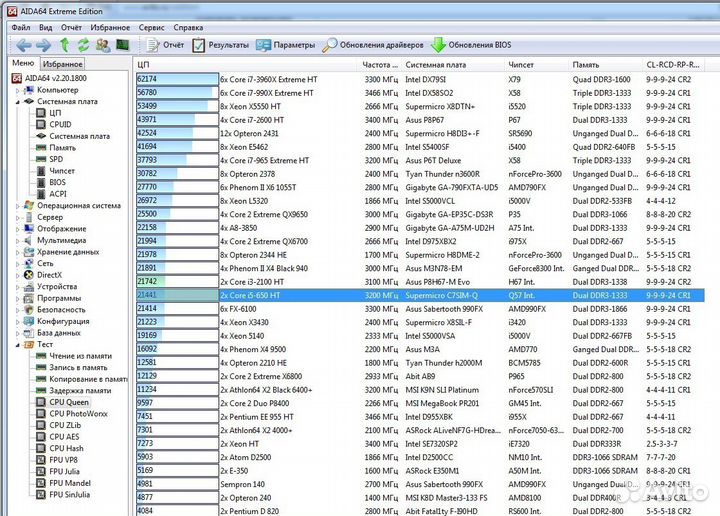The width and height of the screenshot is (720, 516).
Task: Select the Конфигурация tree item
Action: tap(56, 321)
